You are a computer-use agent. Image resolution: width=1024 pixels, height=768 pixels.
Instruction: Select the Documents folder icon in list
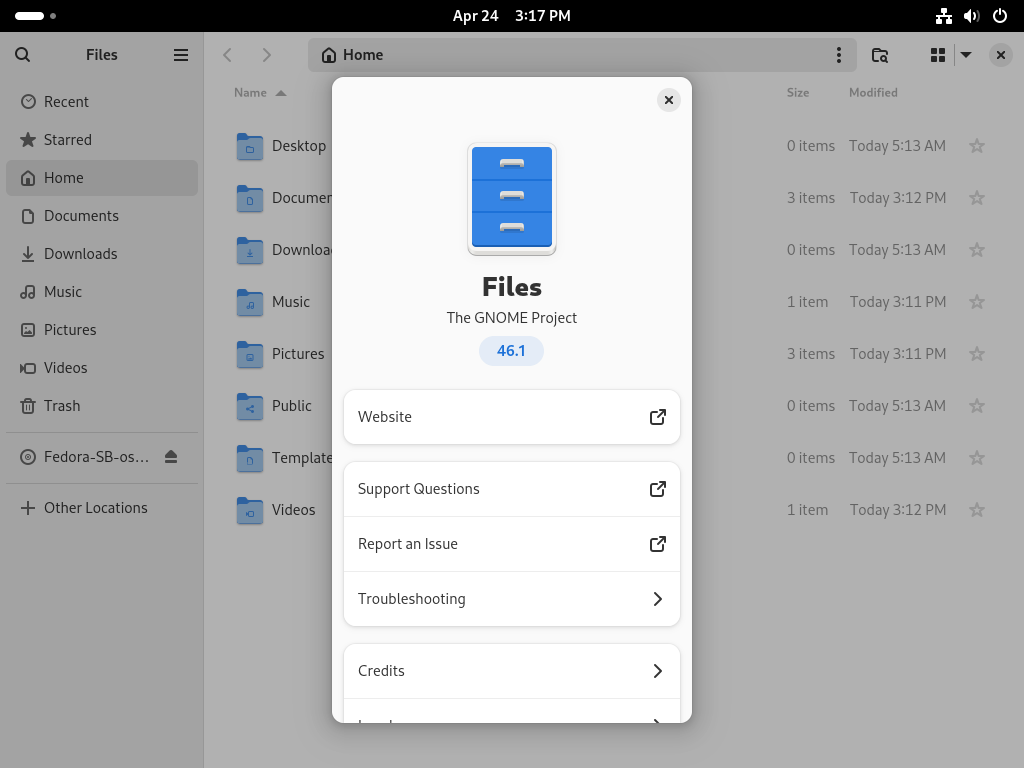pyautogui.click(x=249, y=198)
